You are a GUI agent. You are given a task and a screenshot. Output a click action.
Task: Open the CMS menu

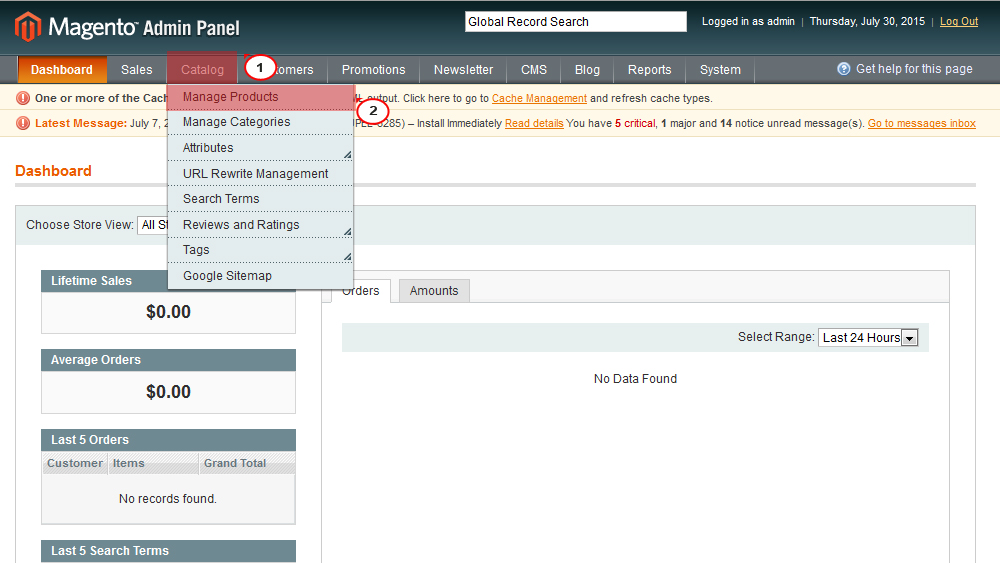coord(534,69)
